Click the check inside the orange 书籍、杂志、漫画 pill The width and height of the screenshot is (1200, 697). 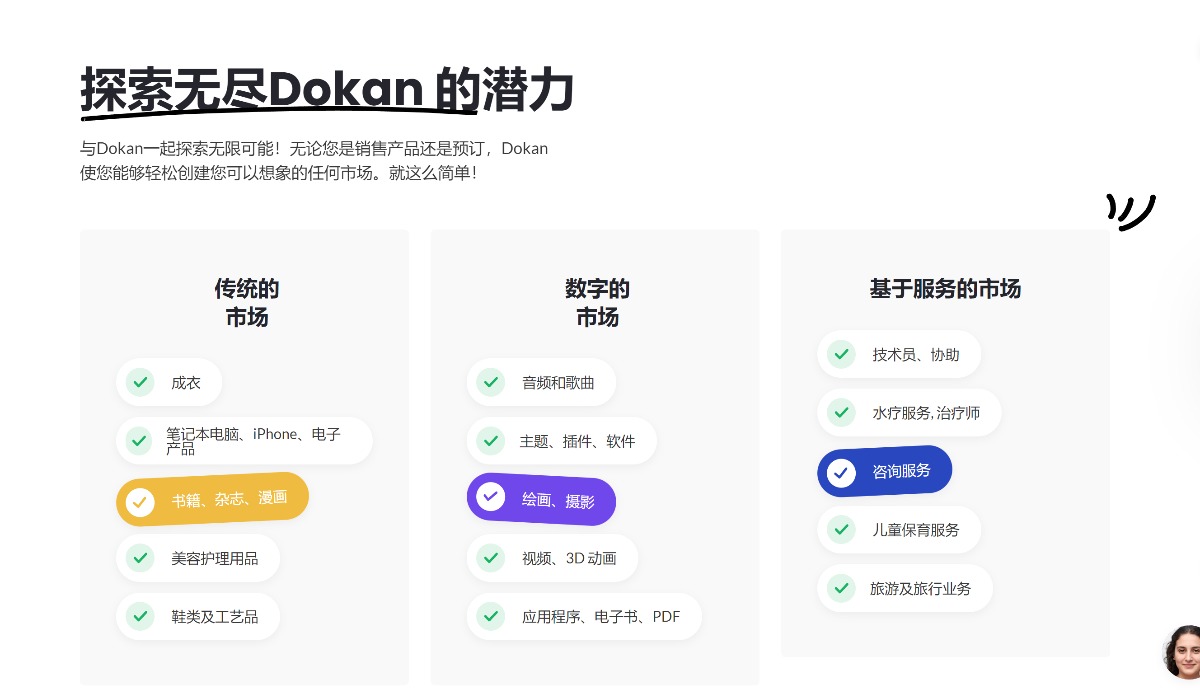(x=140, y=502)
